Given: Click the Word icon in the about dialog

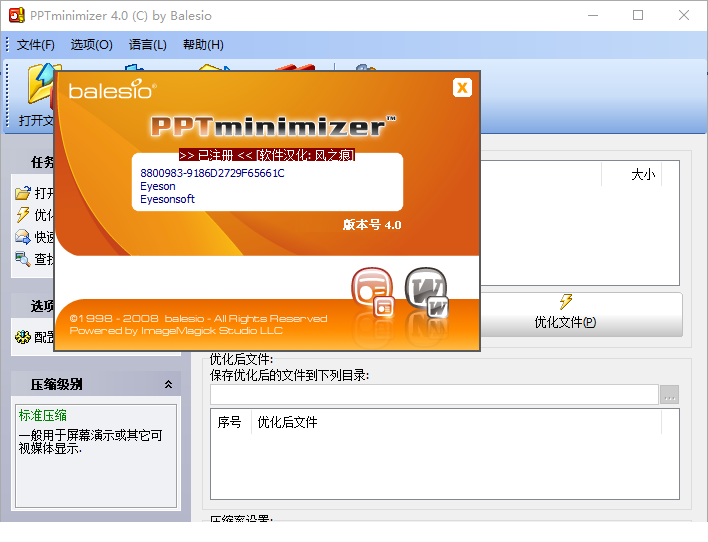Looking at the screenshot, I should (x=426, y=291).
